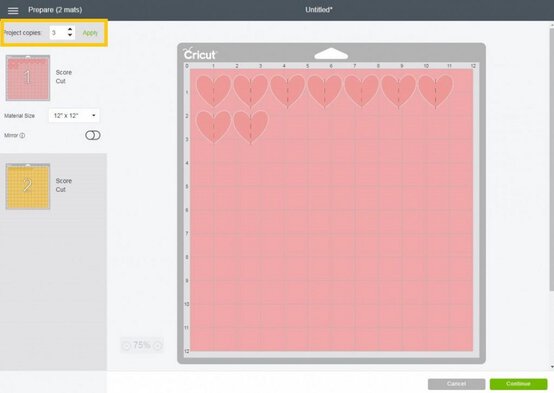Open the Material Size dropdown
Viewport: 554px width, 393px height.
click(x=74, y=116)
